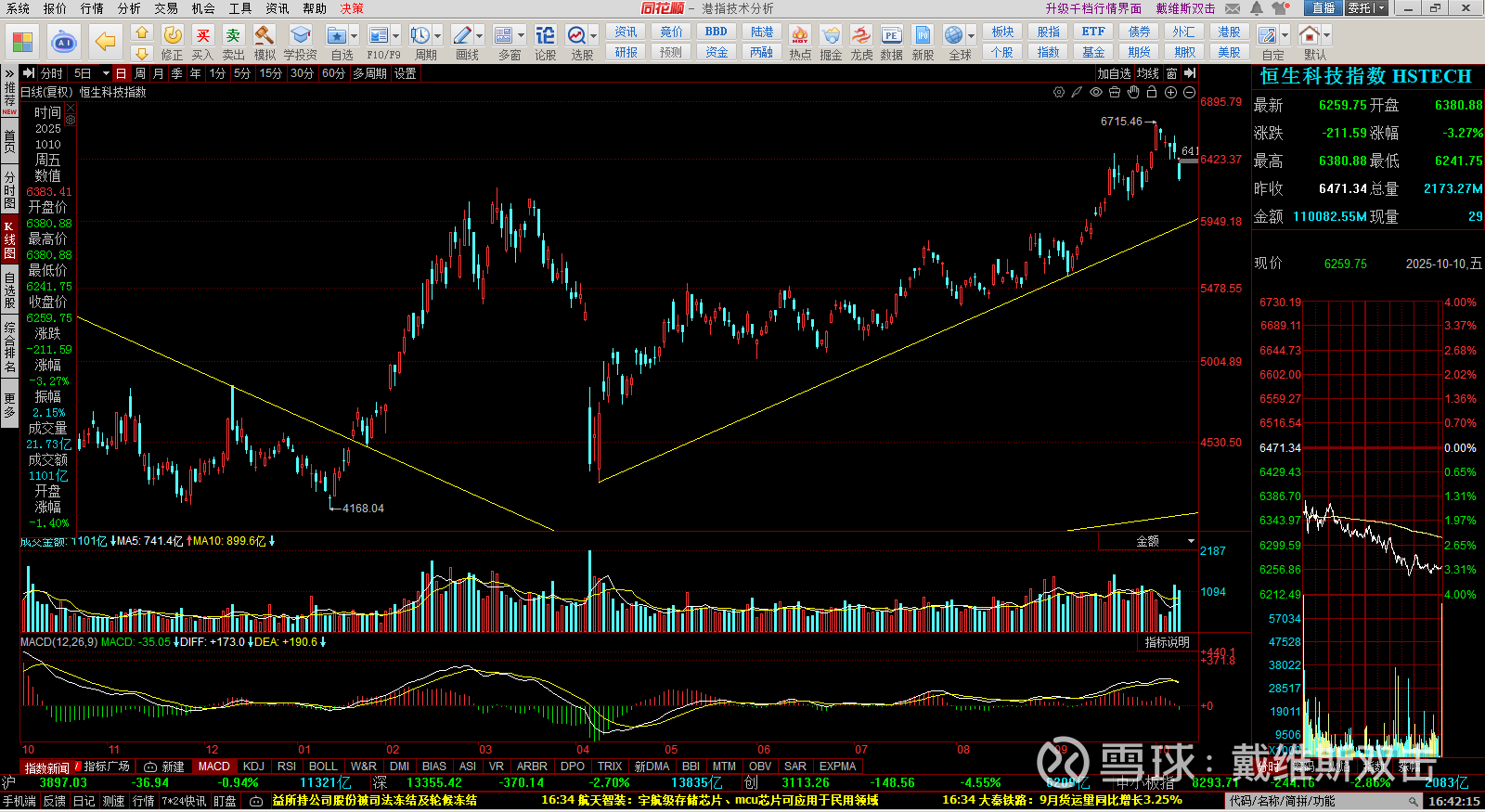Click the hand pan tool icon
Viewport: 1485px width, 812px height.
[1133, 92]
